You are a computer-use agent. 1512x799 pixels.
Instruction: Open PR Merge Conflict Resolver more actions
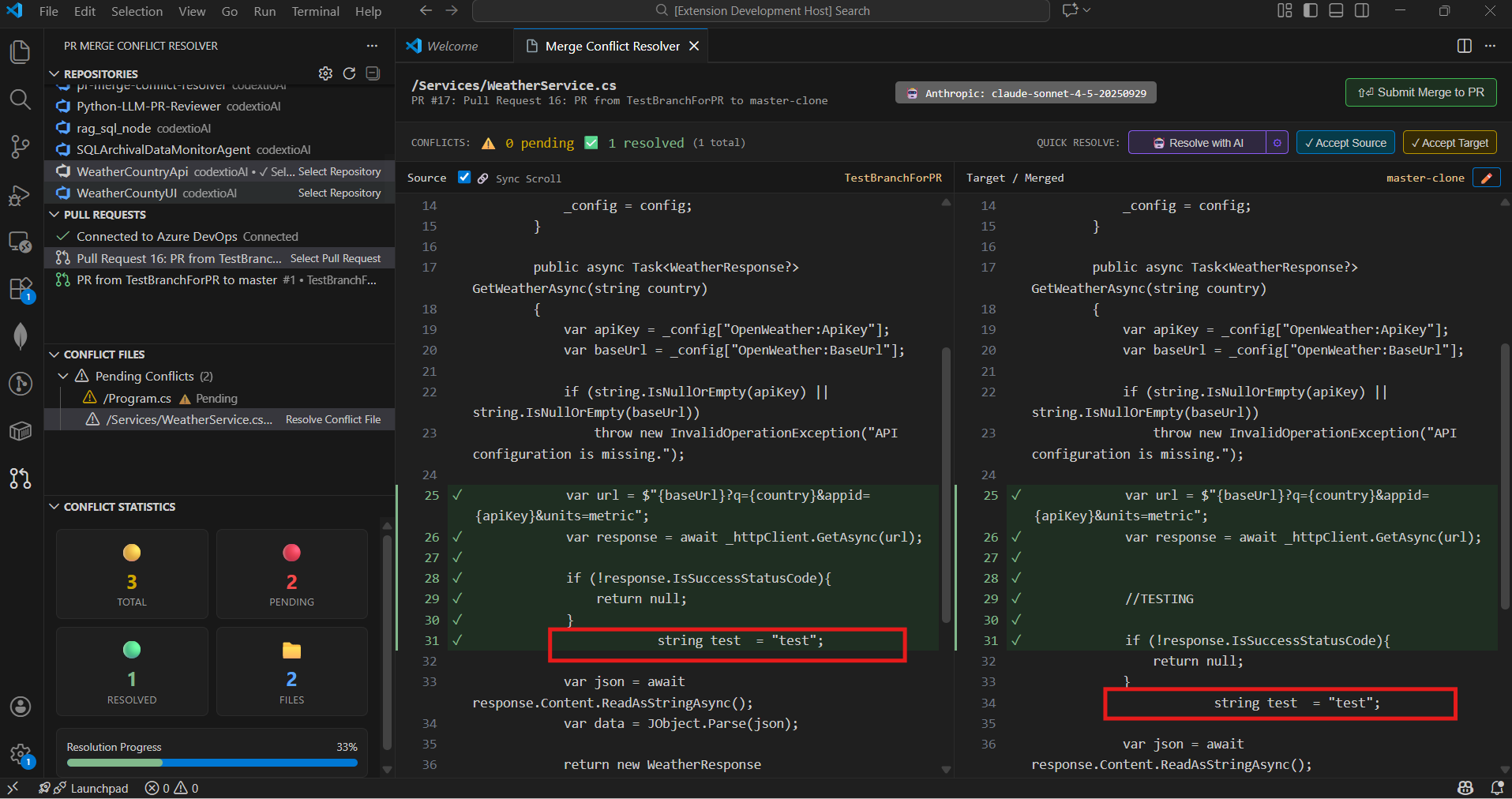pos(372,46)
